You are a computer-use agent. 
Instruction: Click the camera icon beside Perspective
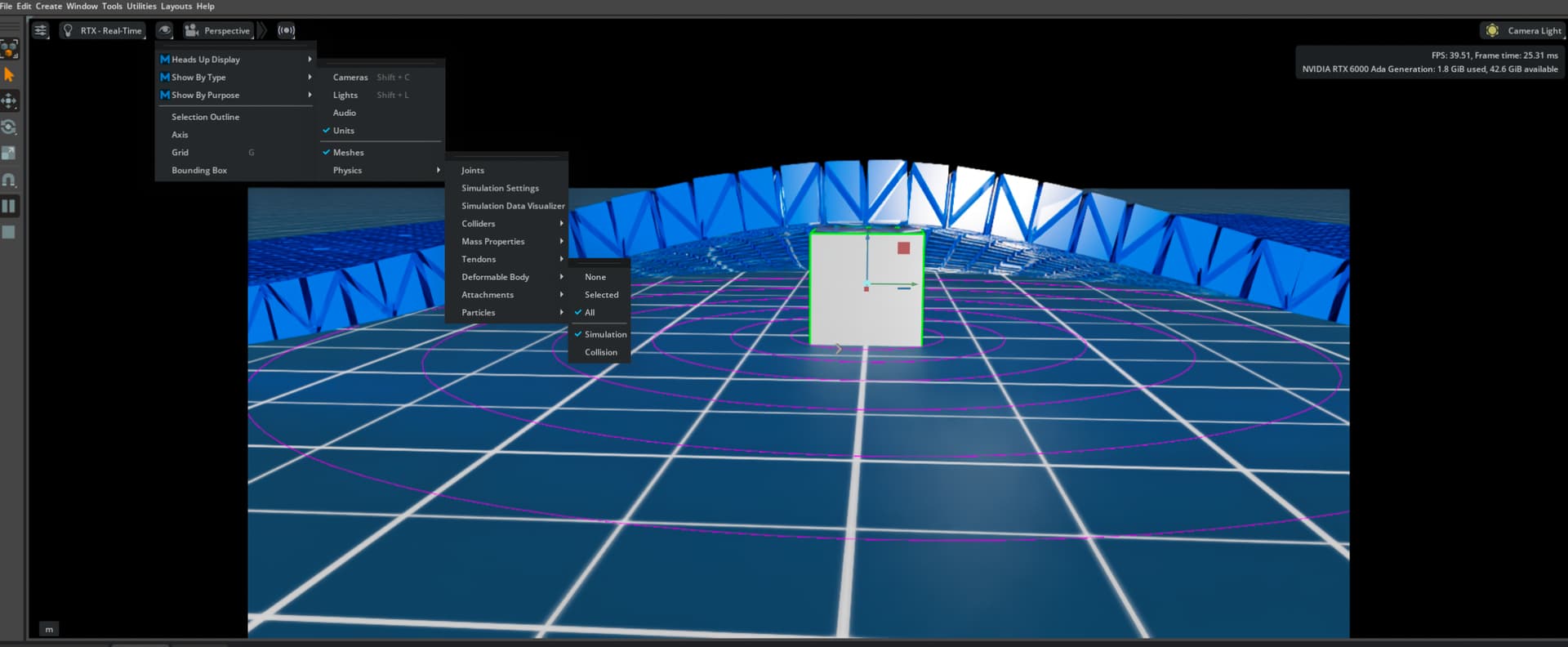click(192, 30)
